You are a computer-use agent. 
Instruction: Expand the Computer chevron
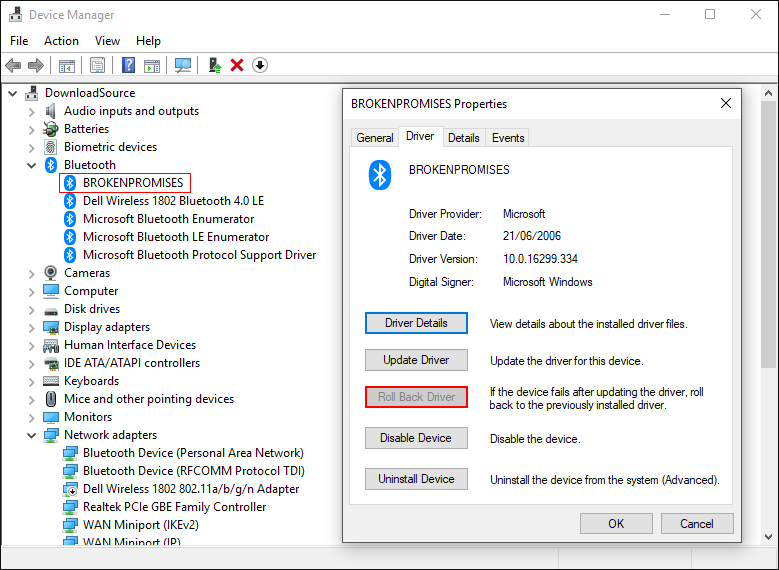coord(32,291)
